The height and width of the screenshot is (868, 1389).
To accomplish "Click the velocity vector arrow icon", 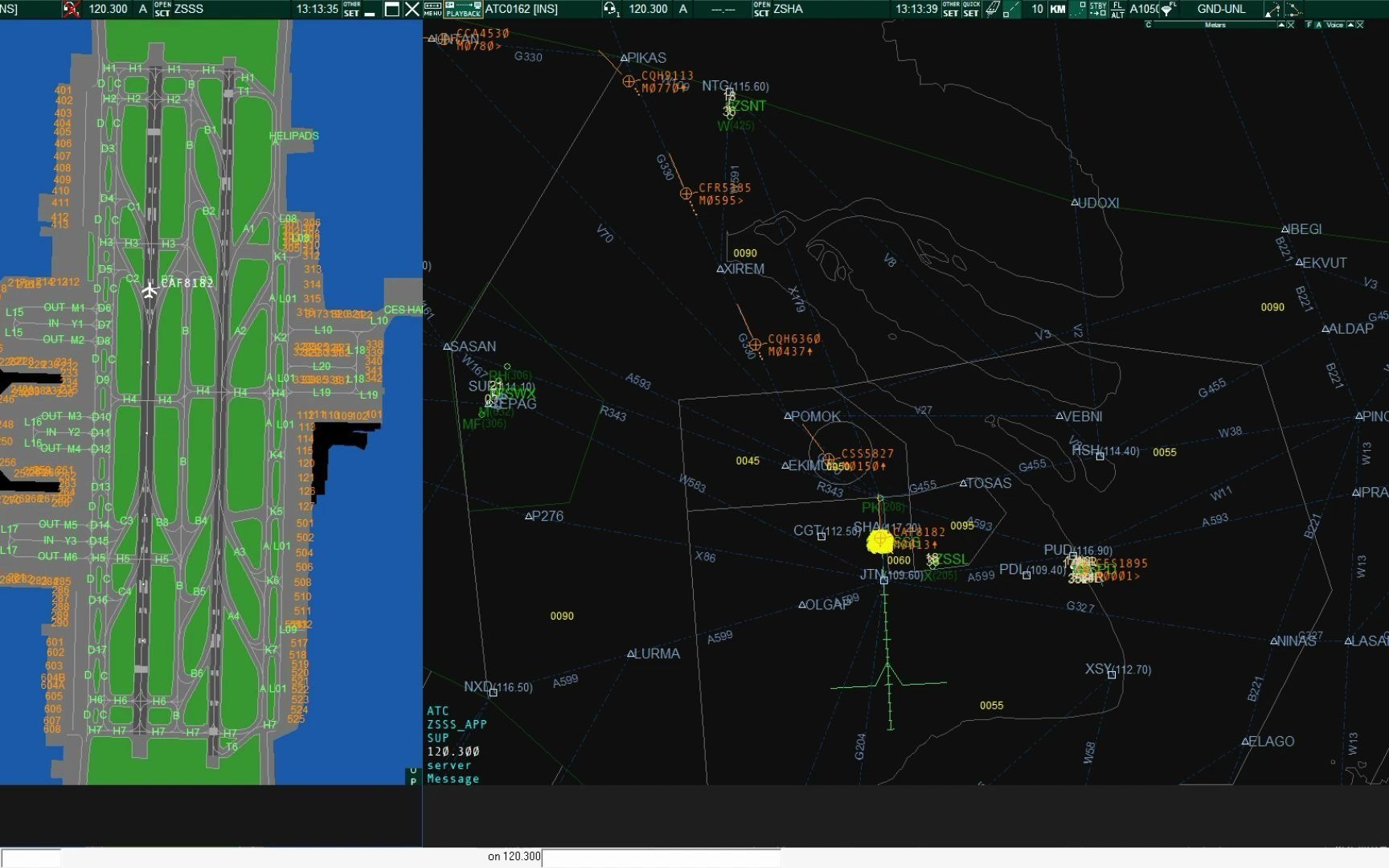I will pyautogui.click(x=1272, y=9).
